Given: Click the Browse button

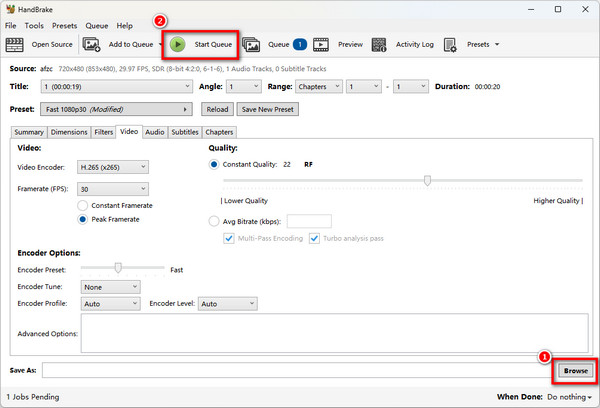Looking at the screenshot, I should (x=576, y=371).
